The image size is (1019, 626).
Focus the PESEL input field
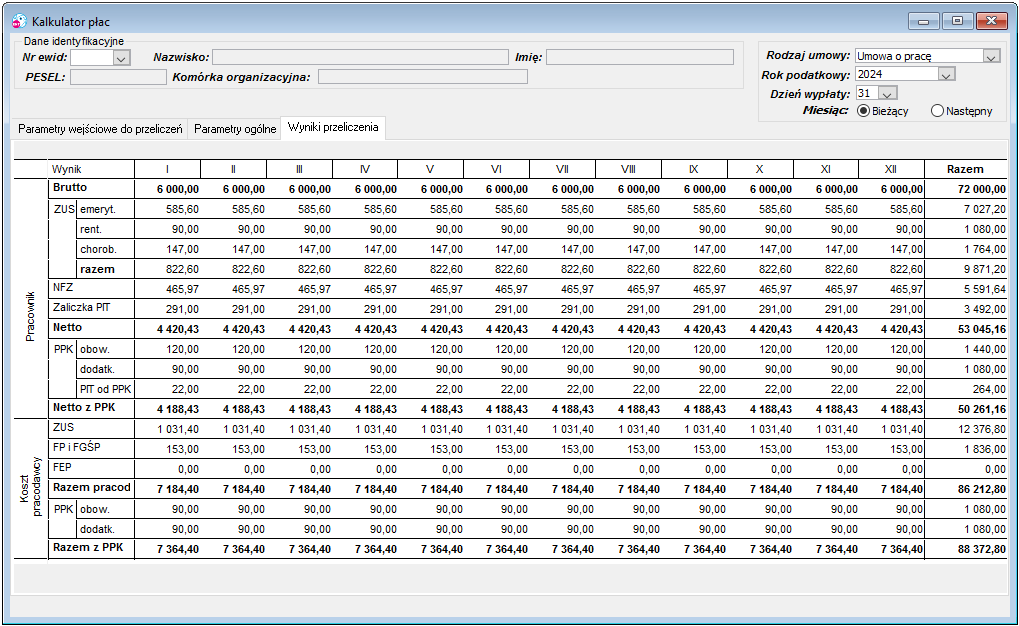tap(118, 77)
